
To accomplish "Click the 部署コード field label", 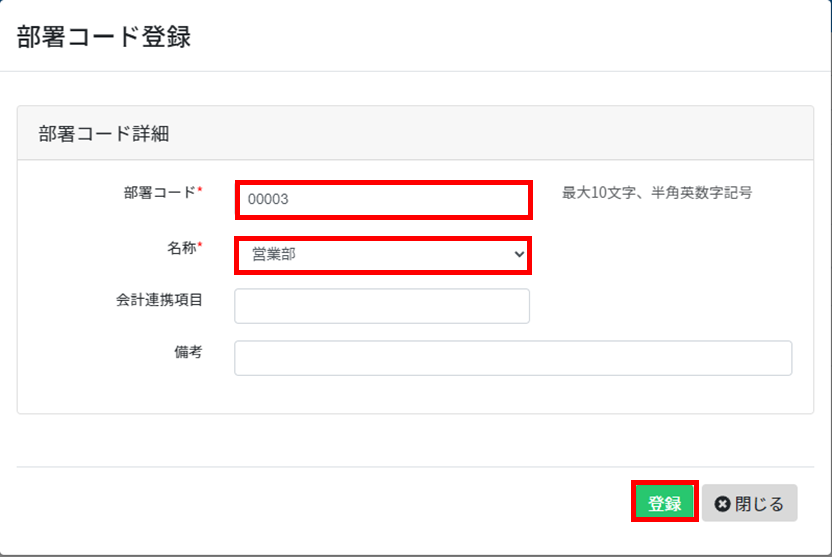I will [160, 193].
